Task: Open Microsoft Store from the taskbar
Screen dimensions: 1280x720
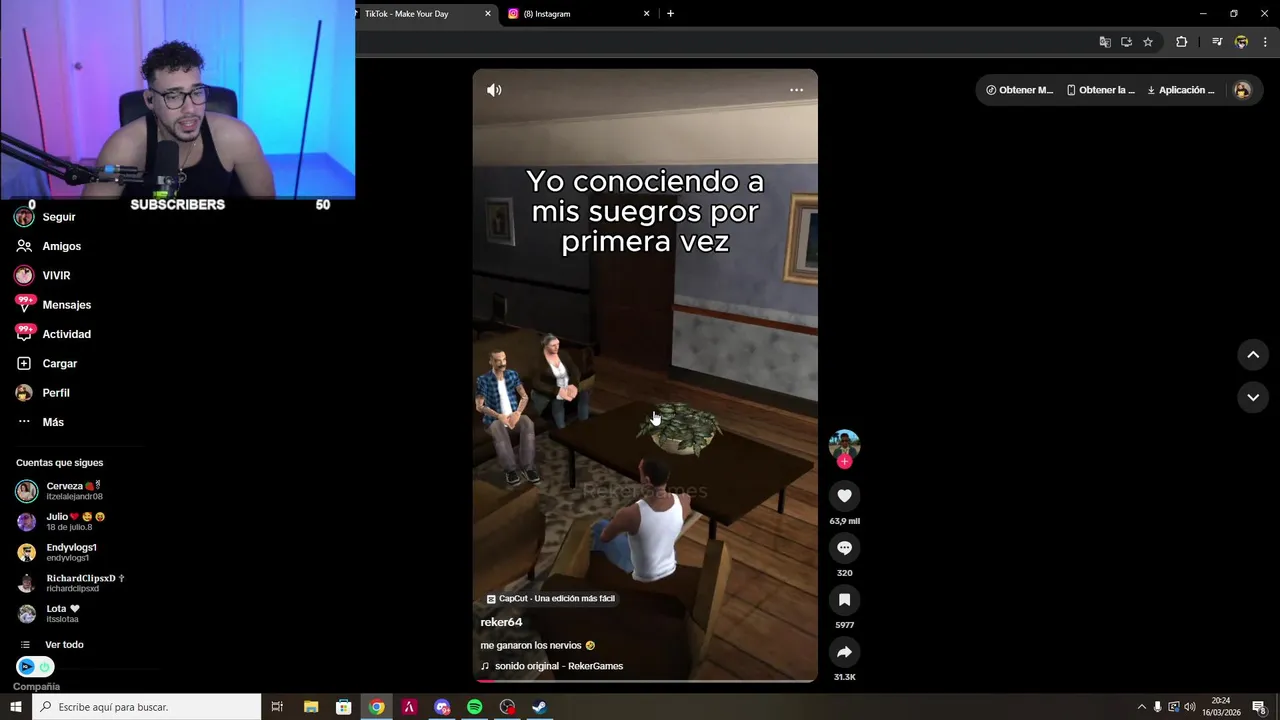Action: (343, 707)
